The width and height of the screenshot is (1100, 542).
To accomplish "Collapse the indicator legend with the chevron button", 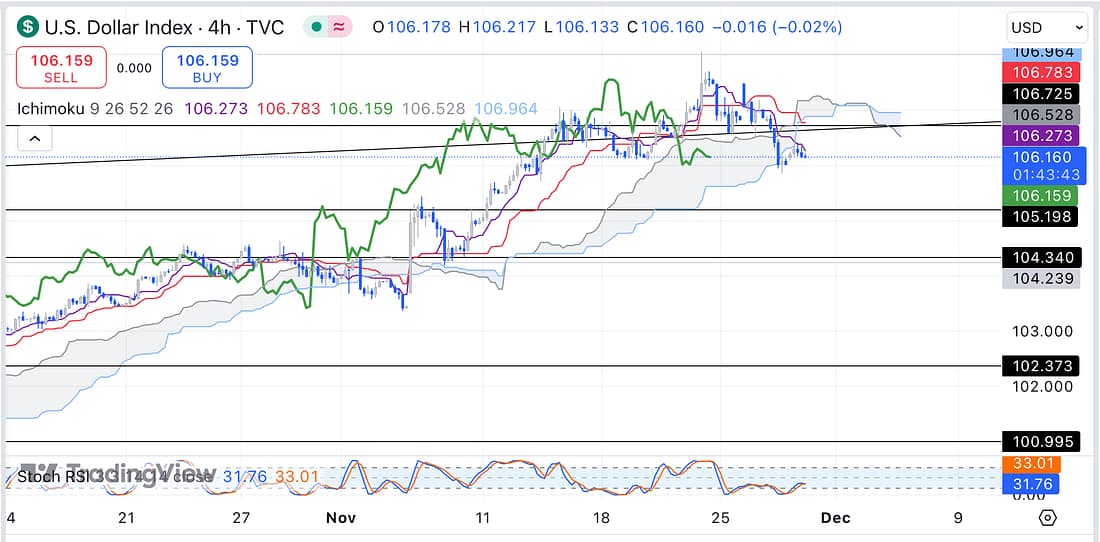I will point(34,139).
